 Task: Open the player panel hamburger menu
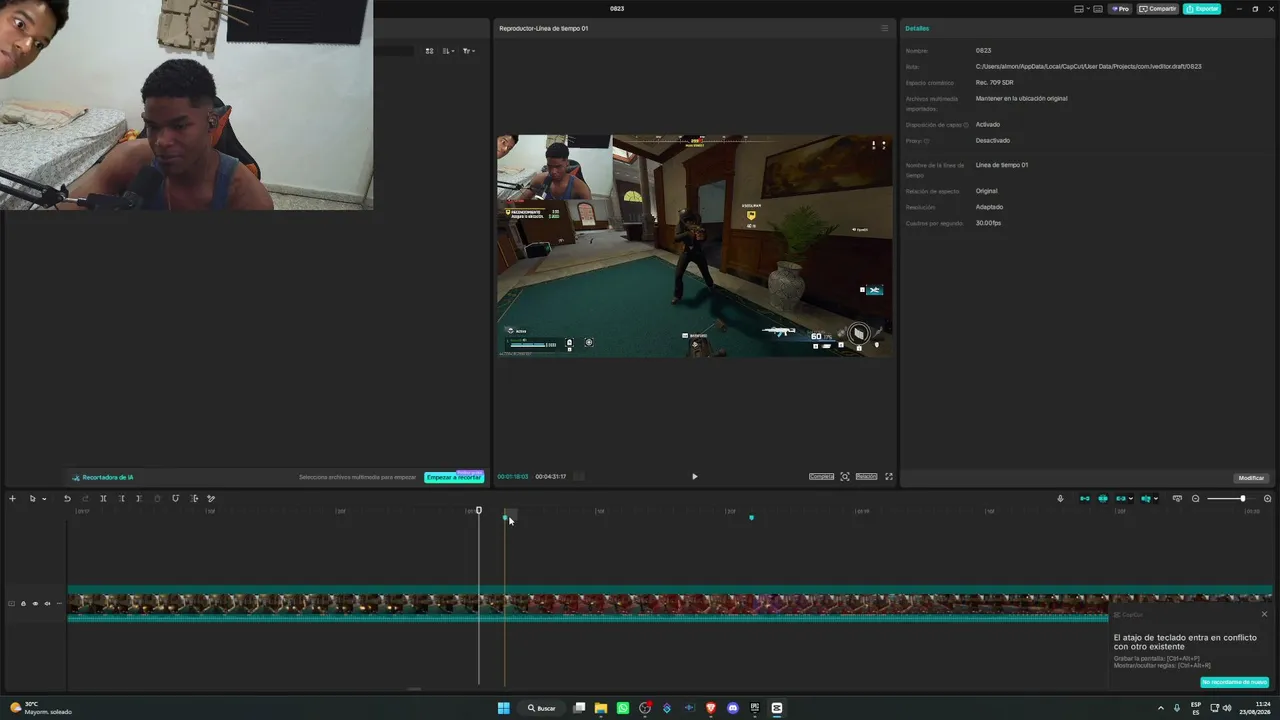coord(884,28)
